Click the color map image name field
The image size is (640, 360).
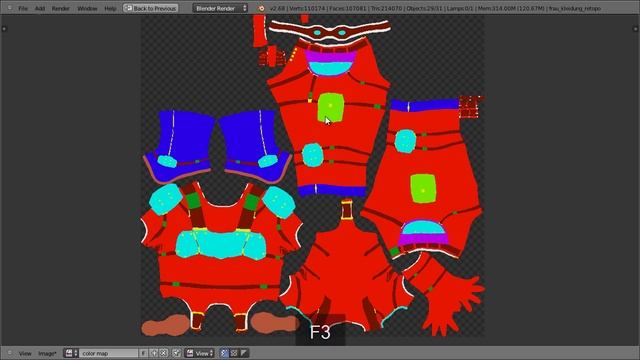pos(109,353)
